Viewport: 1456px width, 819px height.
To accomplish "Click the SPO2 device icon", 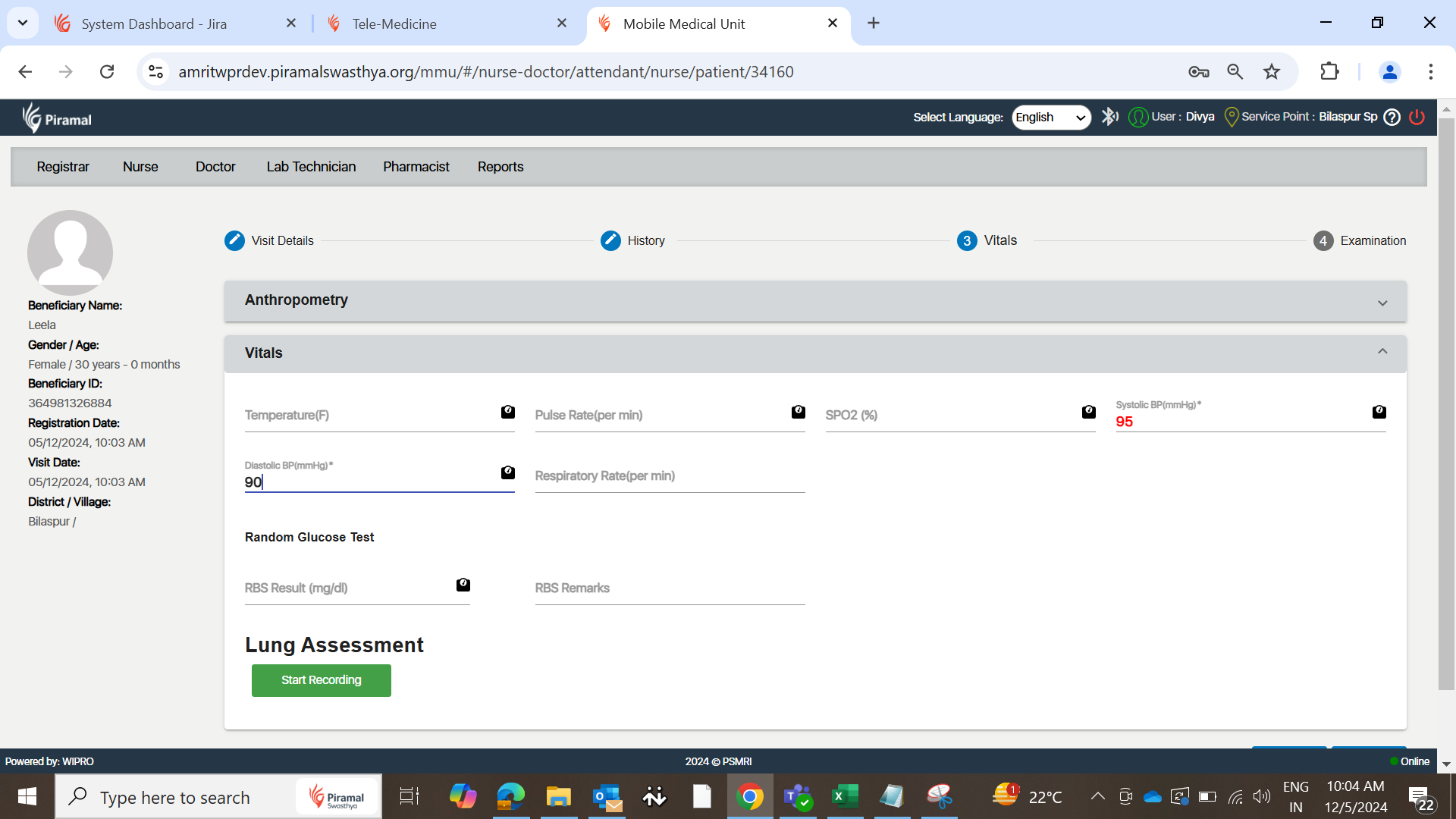I will [1089, 412].
